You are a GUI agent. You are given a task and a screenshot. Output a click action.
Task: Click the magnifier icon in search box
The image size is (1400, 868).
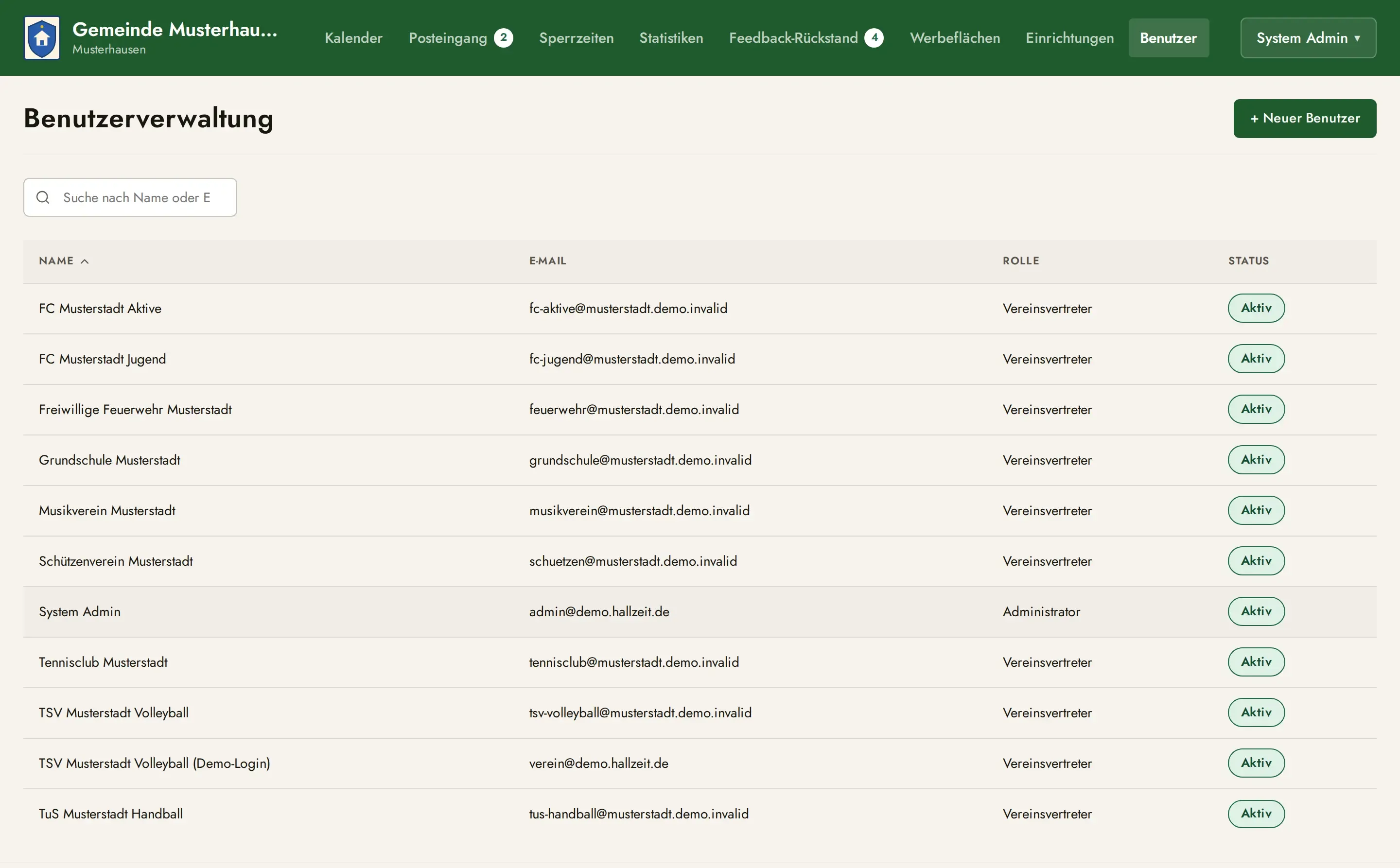(43, 197)
